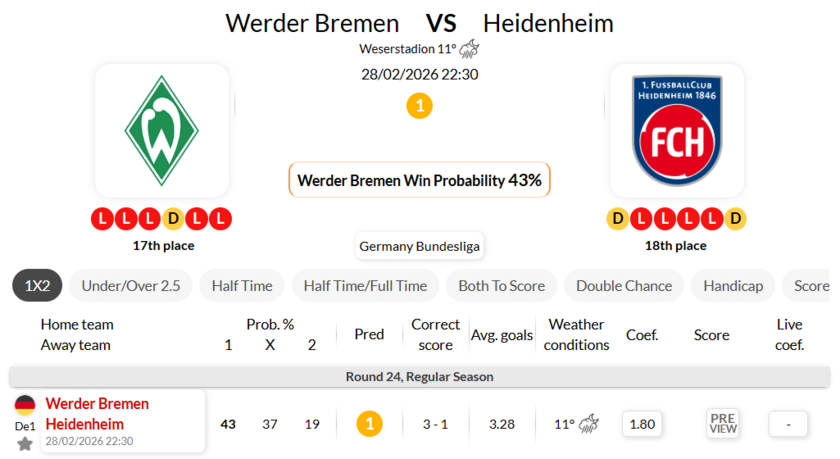Select the Half Time/Full Time tab

coord(365,286)
